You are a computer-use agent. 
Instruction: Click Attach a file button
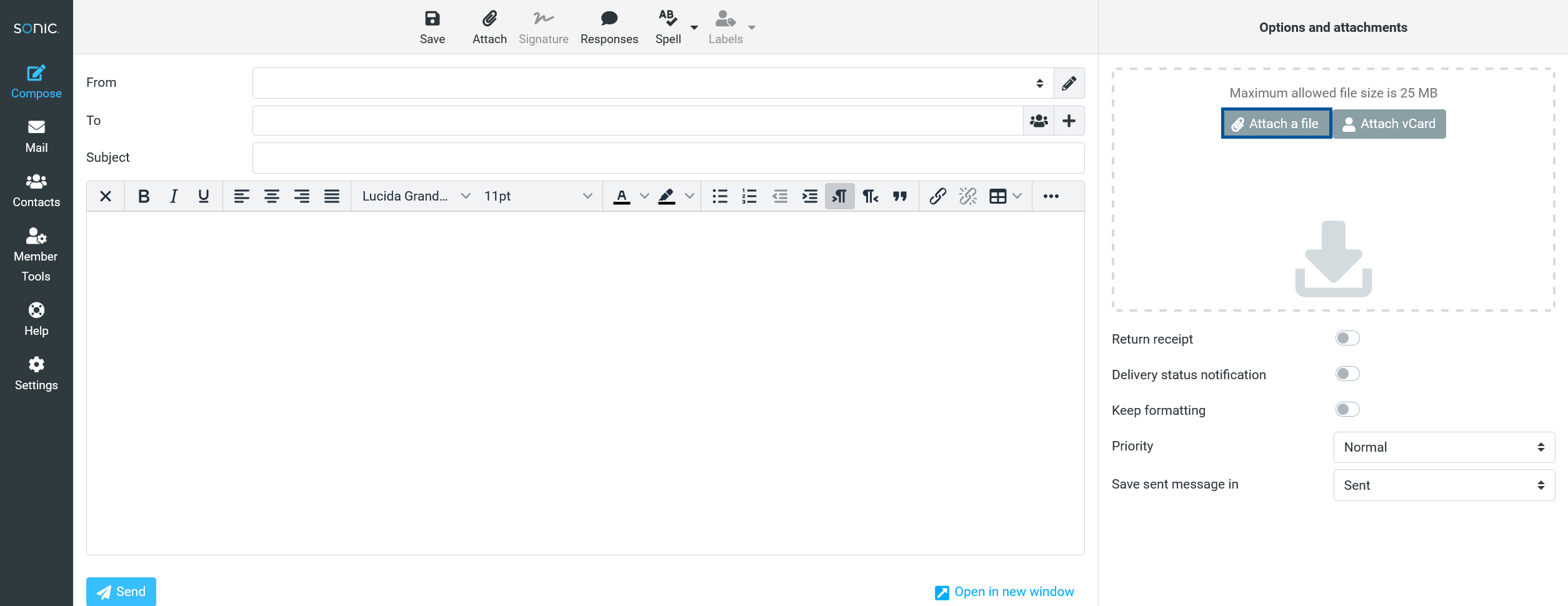click(x=1277, y=124)
